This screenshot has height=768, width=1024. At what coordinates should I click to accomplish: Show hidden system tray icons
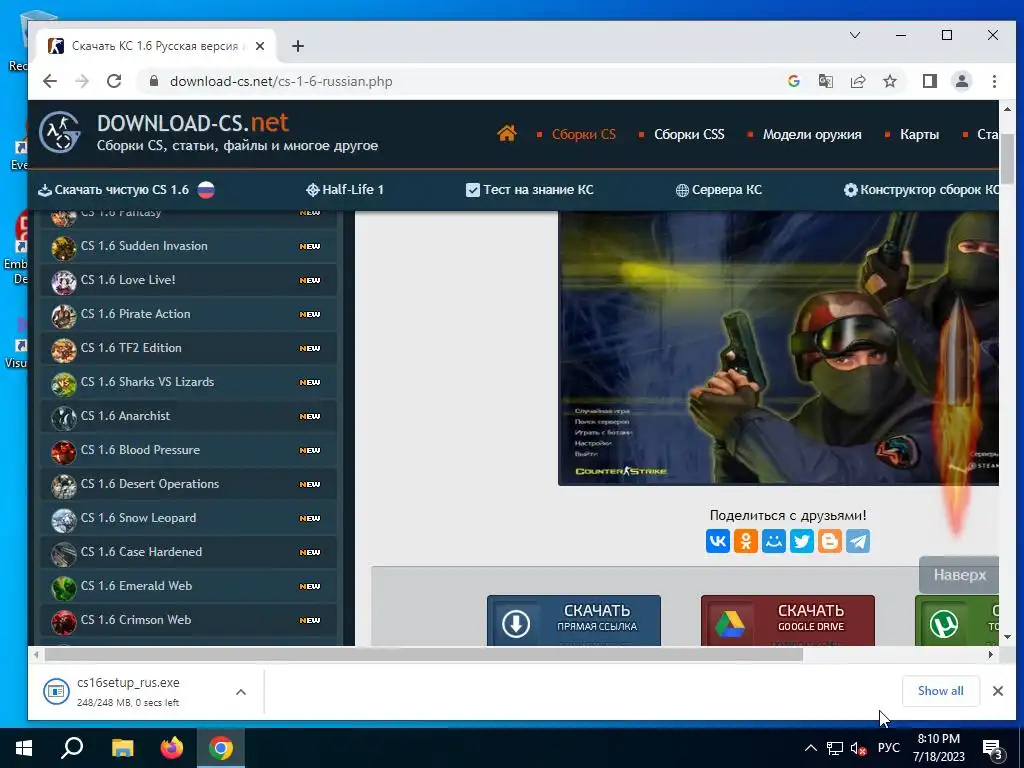810,748
